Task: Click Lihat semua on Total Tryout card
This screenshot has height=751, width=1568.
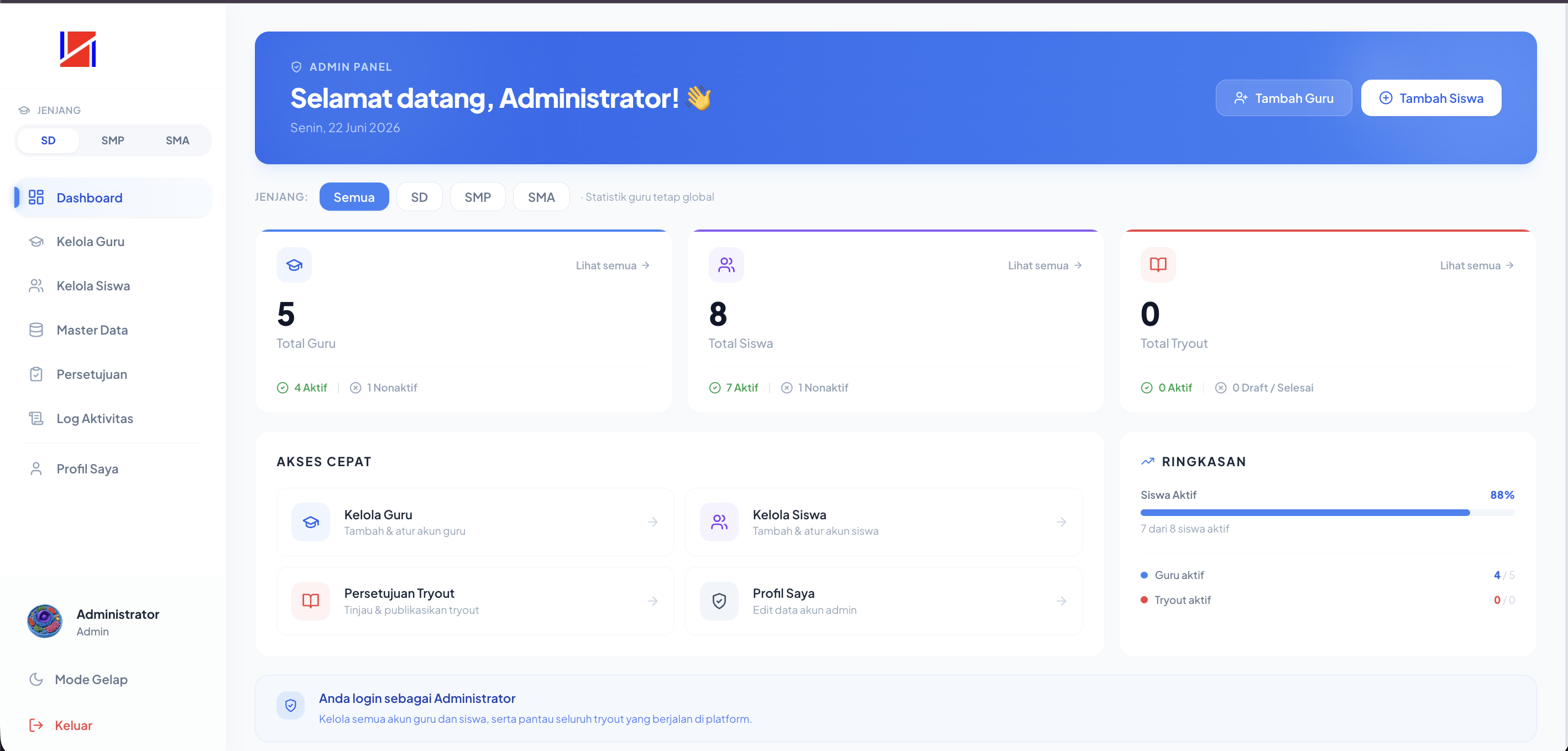Action: pos(1477,265)
